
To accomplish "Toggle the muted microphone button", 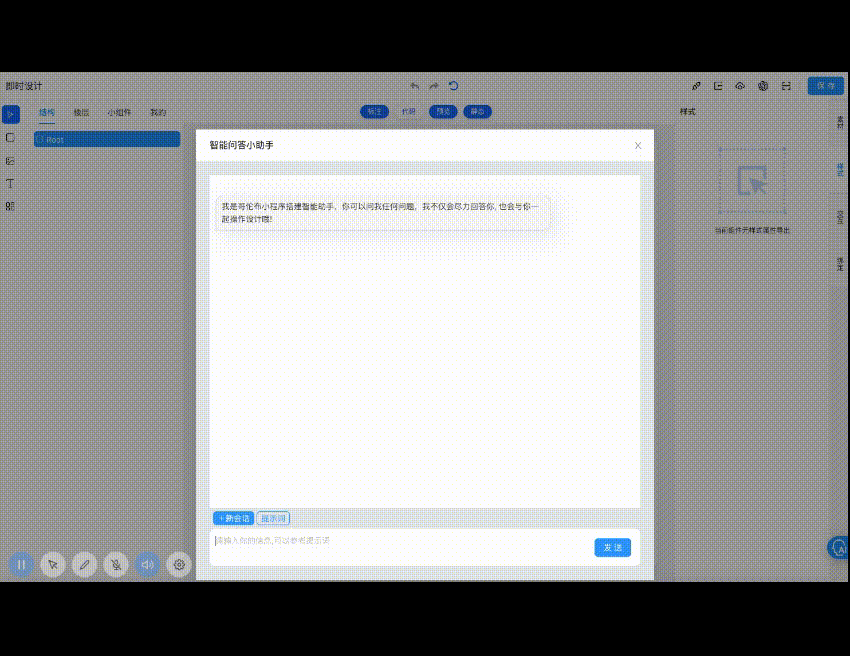I will pyautogui.click(x=116, y=564).
